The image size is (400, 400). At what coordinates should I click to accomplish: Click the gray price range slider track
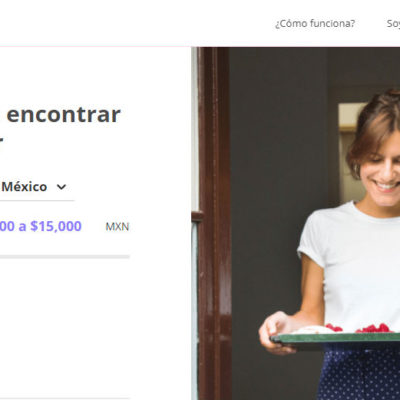[65, 257]
